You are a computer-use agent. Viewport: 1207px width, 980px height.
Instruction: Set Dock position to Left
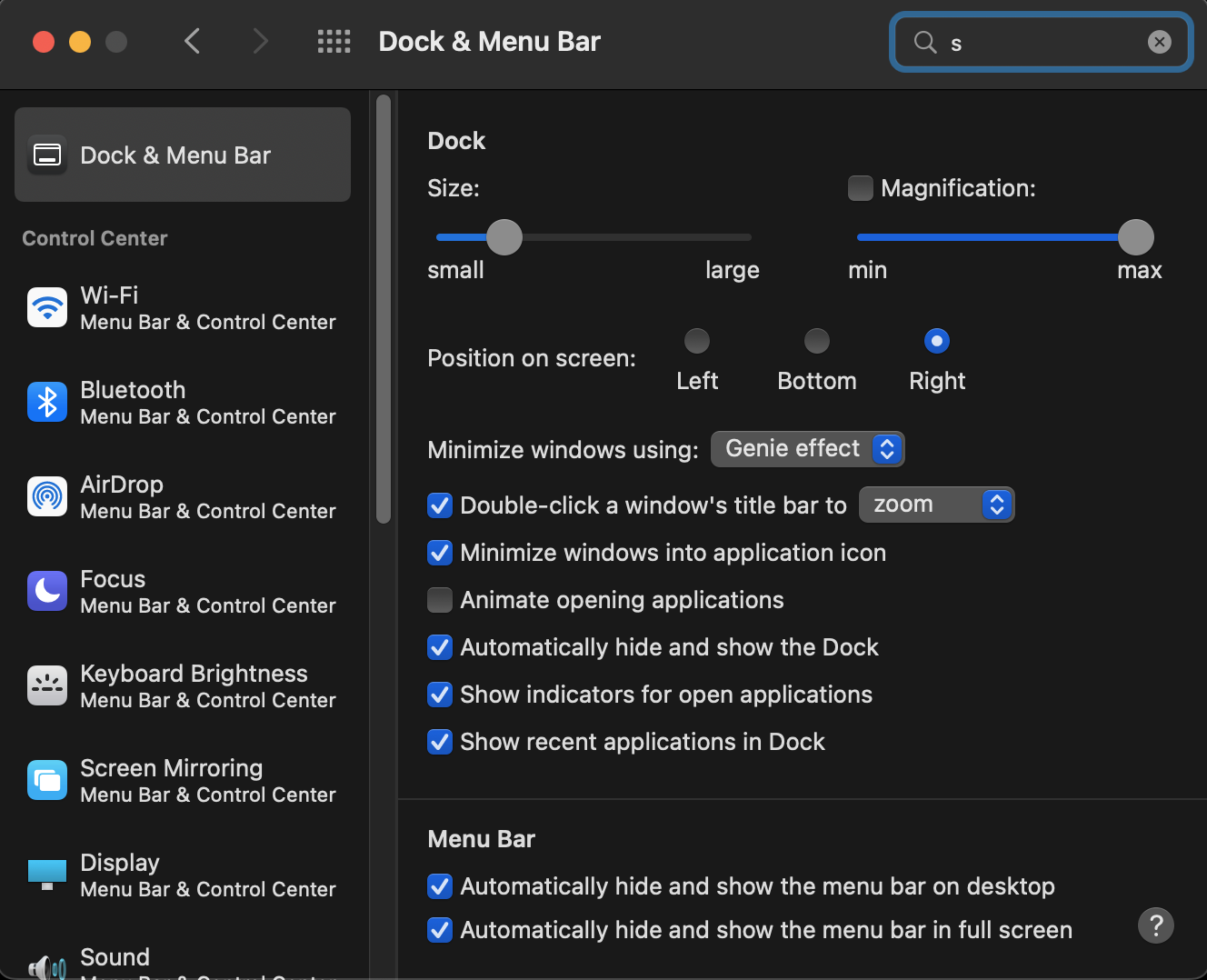(697, 341)
